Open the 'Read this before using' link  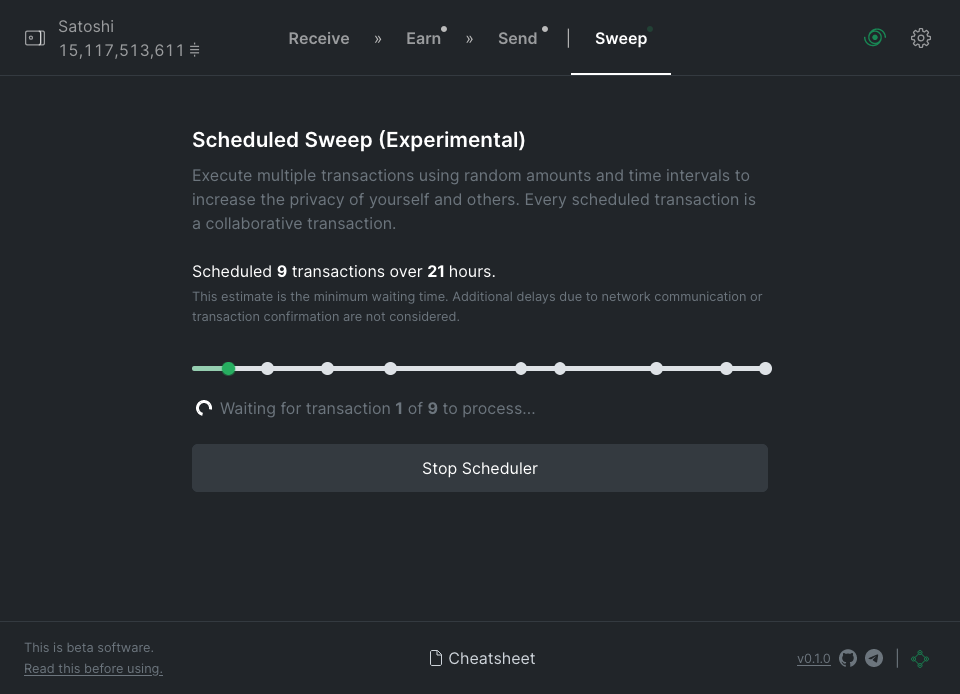coord(93,668)
